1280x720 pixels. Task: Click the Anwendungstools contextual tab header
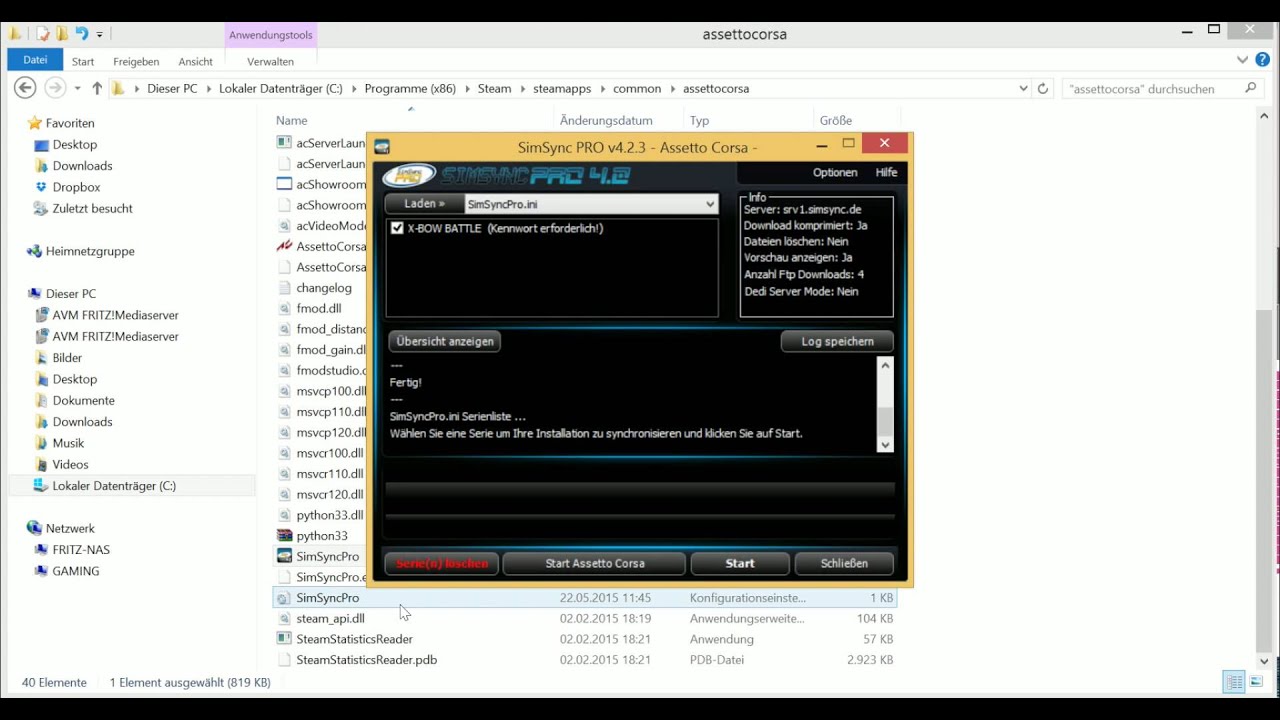[270, 35]
